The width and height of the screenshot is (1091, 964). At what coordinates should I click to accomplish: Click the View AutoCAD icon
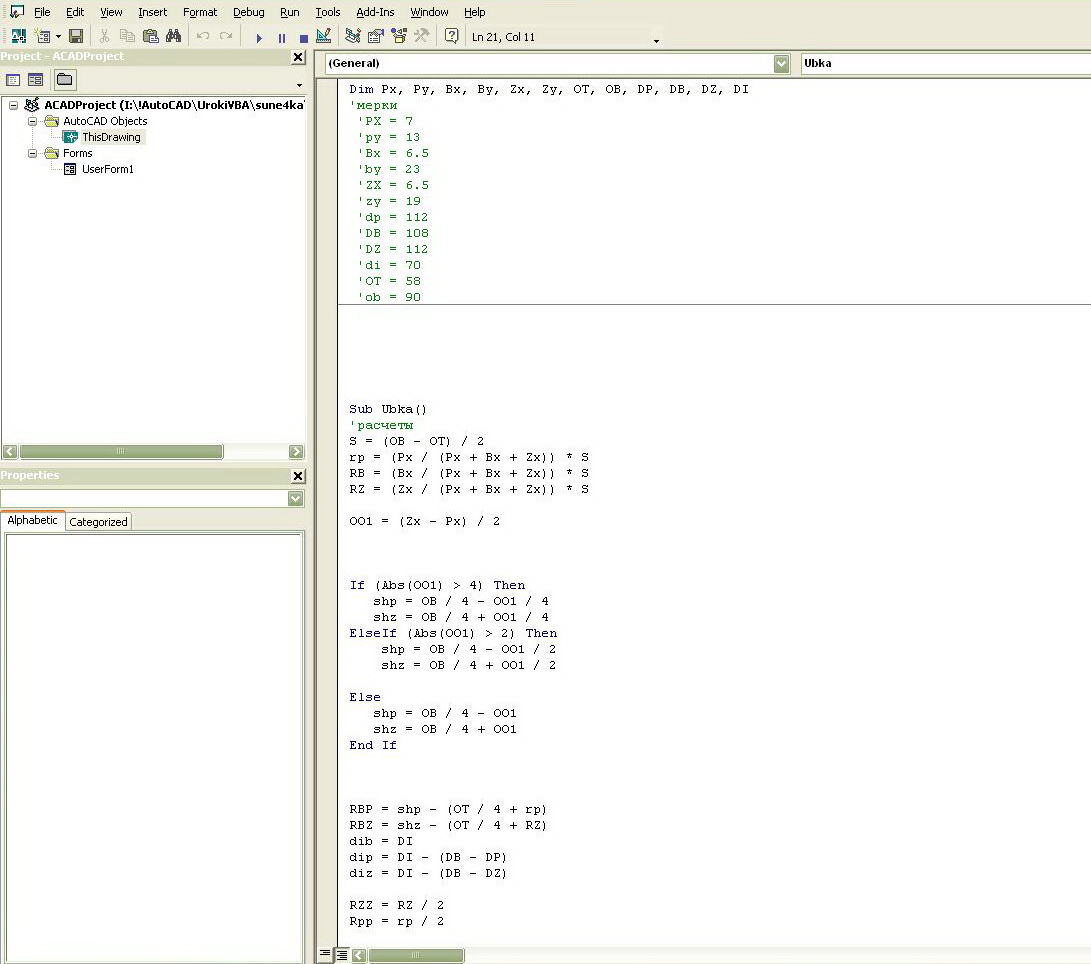tap(18, 36)
